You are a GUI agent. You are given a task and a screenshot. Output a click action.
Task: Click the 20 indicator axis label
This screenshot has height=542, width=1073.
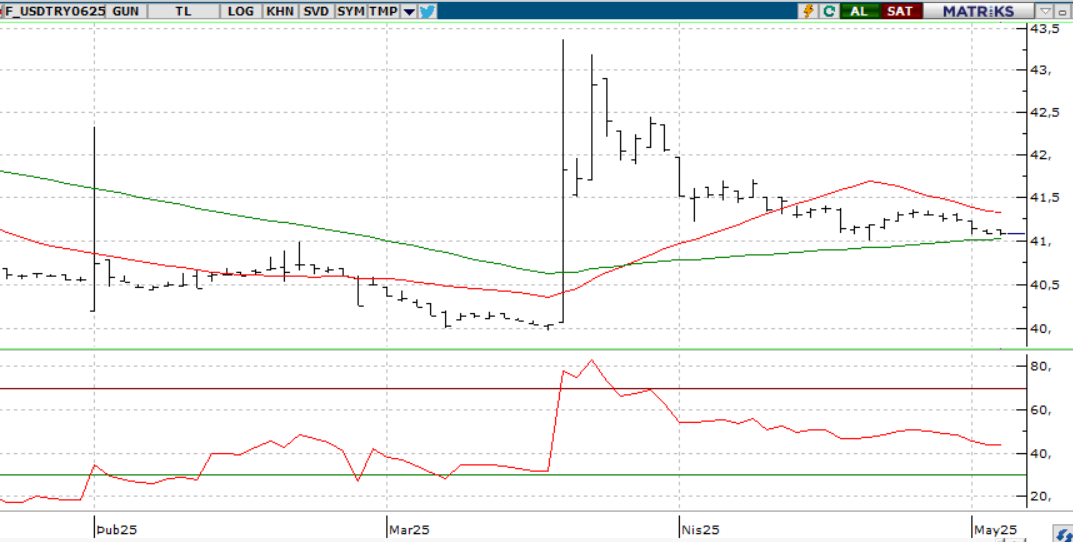(x=1041, y=496)
